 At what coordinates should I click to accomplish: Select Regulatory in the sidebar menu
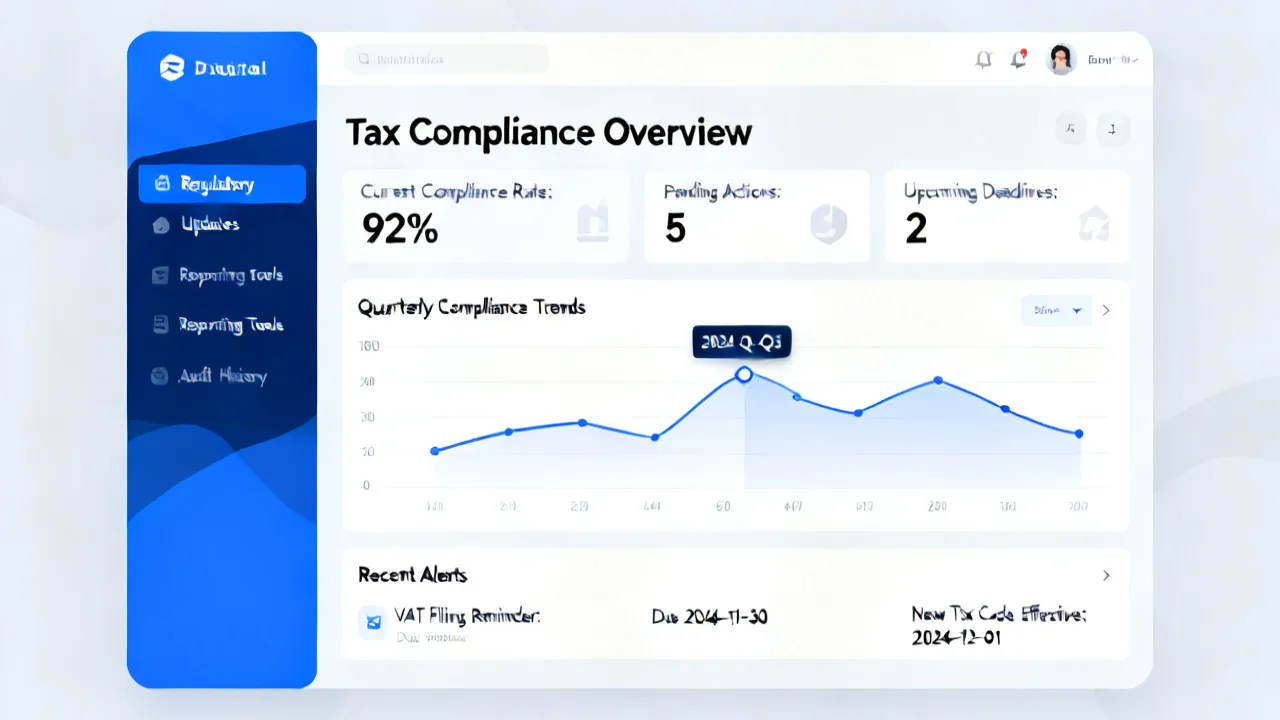pos(222,184)
